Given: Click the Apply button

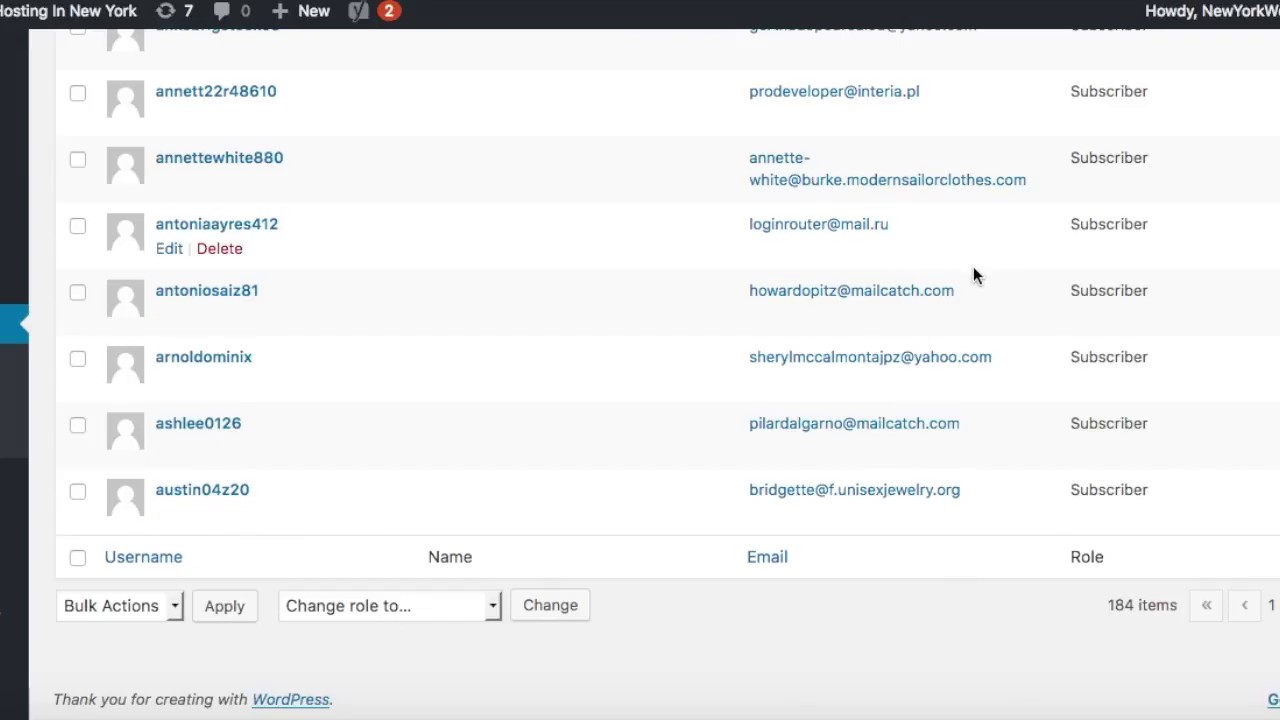Looking at the screenshot, I should [224, 606].
